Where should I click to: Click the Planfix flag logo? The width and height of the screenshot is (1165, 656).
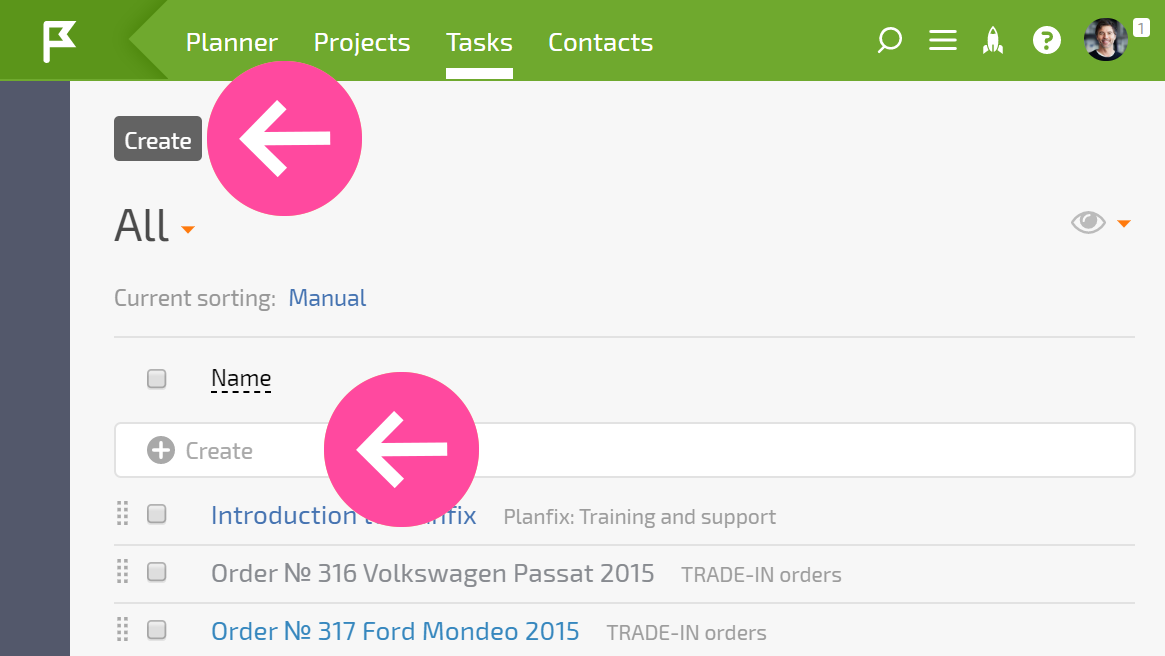point(59,41)
